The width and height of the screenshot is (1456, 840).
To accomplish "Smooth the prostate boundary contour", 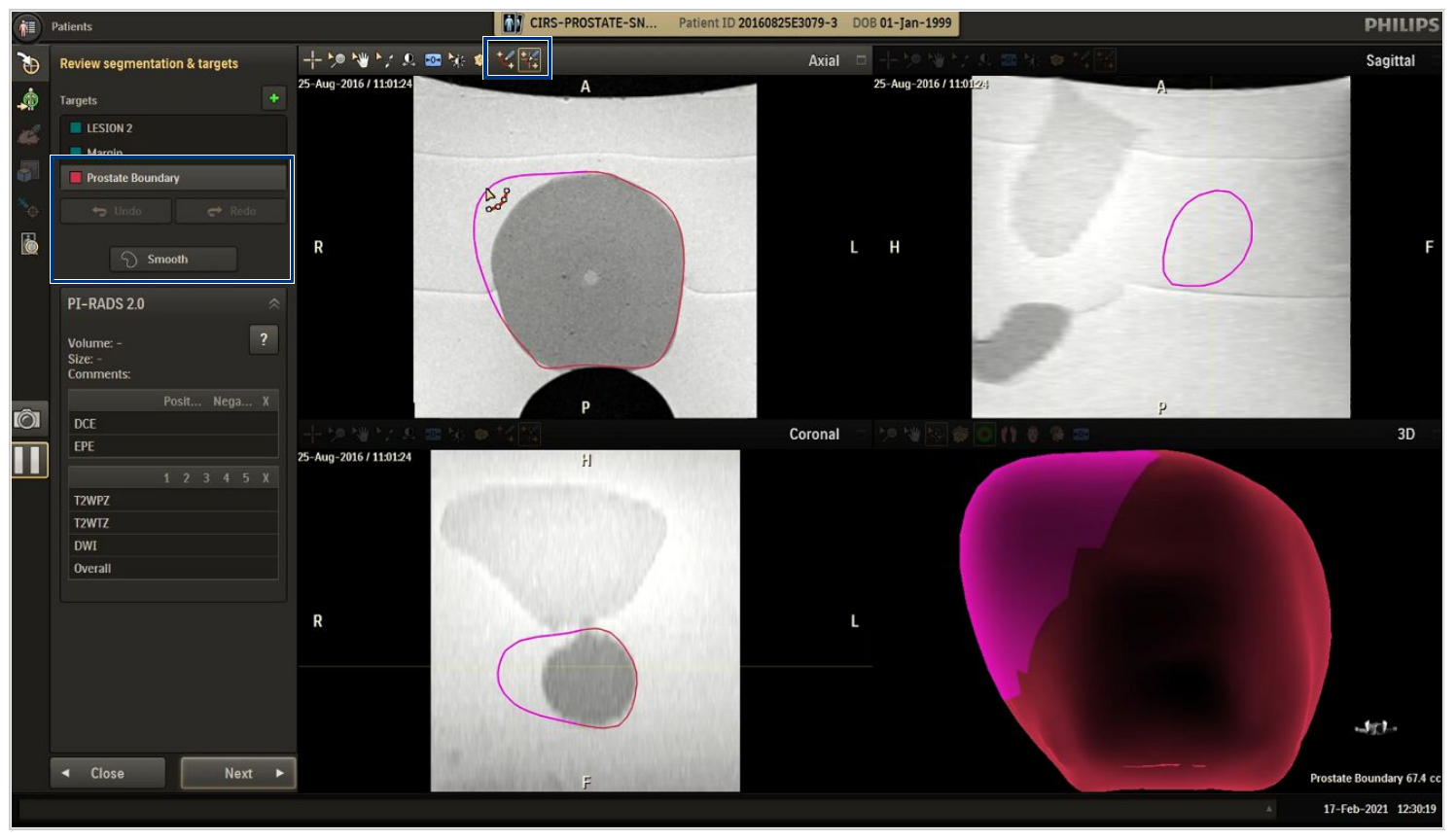I will (173, 260).
